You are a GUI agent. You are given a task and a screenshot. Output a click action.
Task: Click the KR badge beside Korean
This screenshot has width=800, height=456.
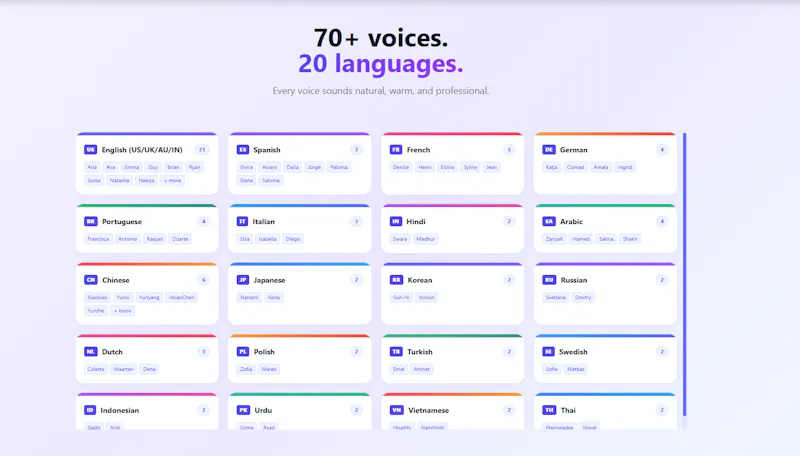pos(396,280)
